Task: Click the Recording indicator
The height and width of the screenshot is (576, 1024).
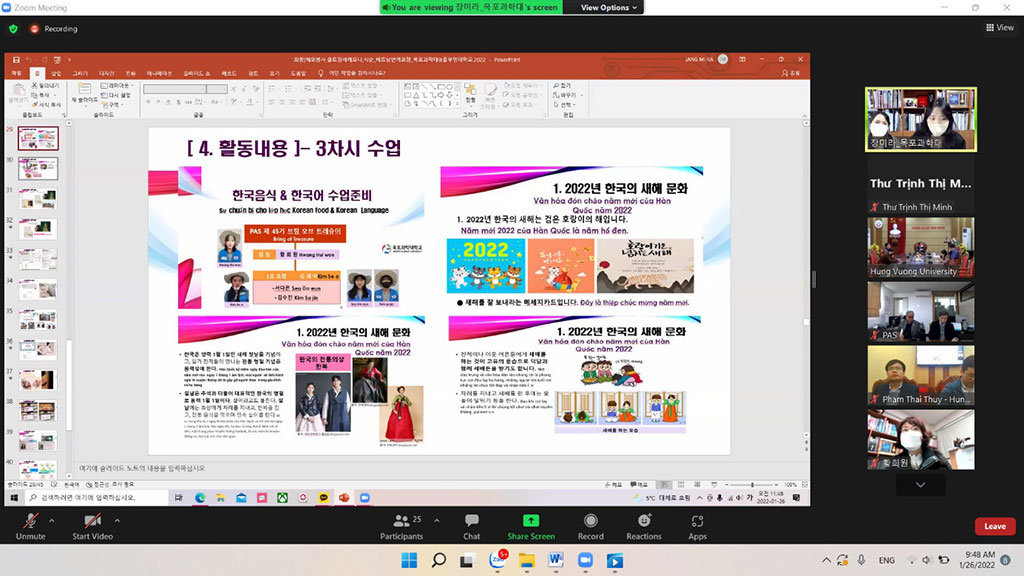Action: point(54,29)
